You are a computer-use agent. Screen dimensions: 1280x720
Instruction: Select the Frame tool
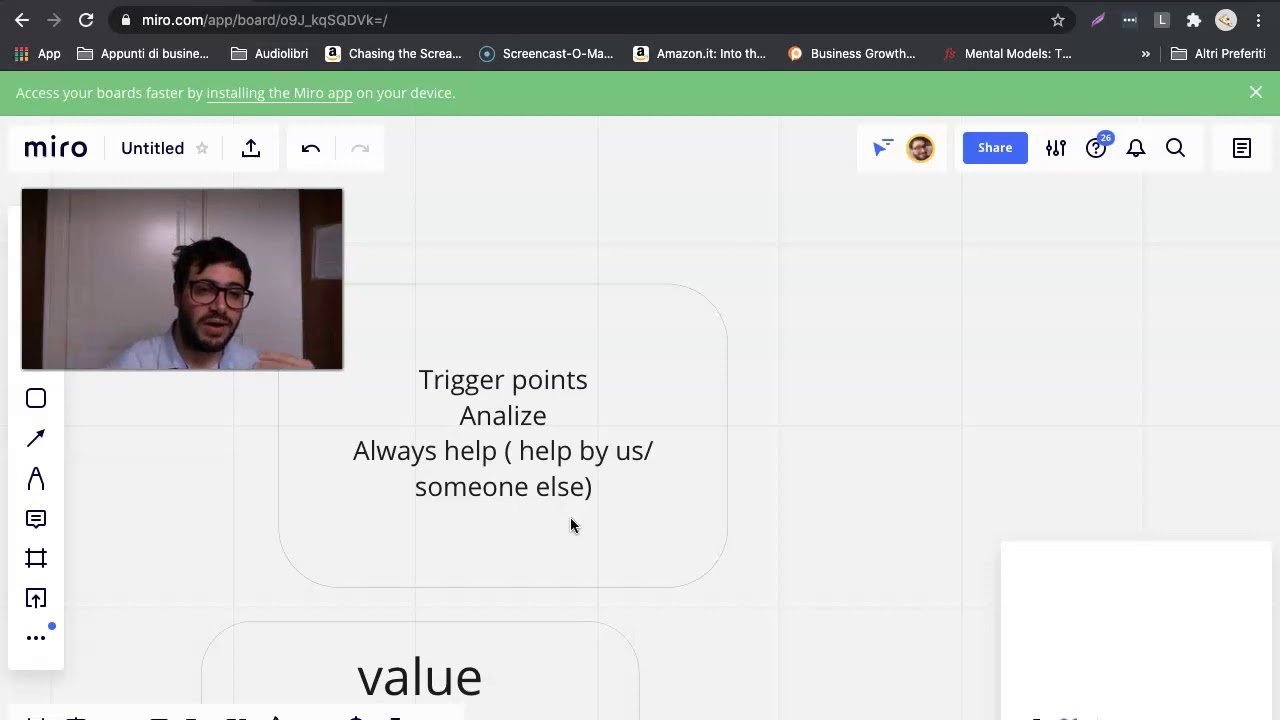pyautogui.click(x=36, y=558)
